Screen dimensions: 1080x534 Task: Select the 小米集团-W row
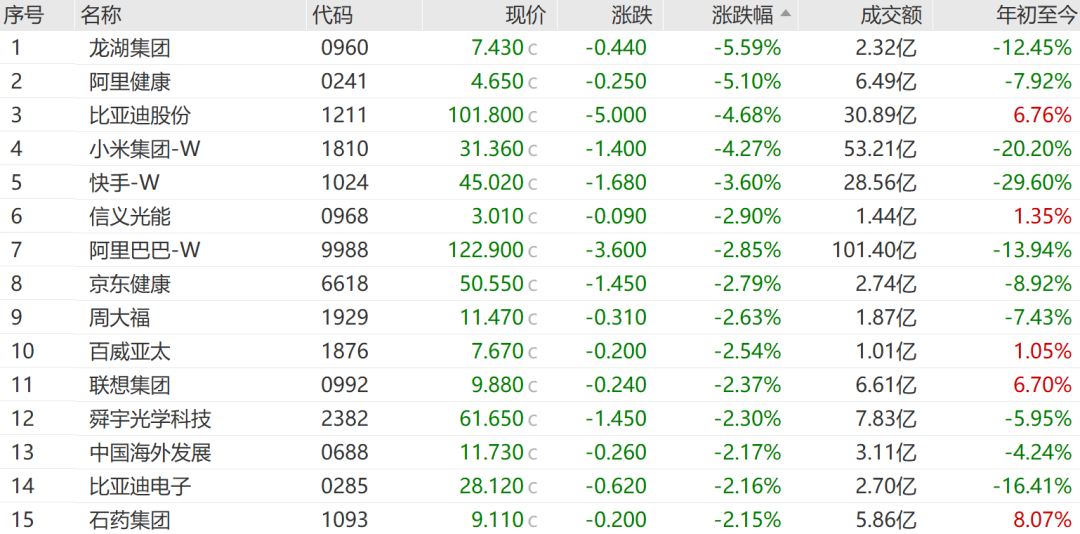point(144,149)
